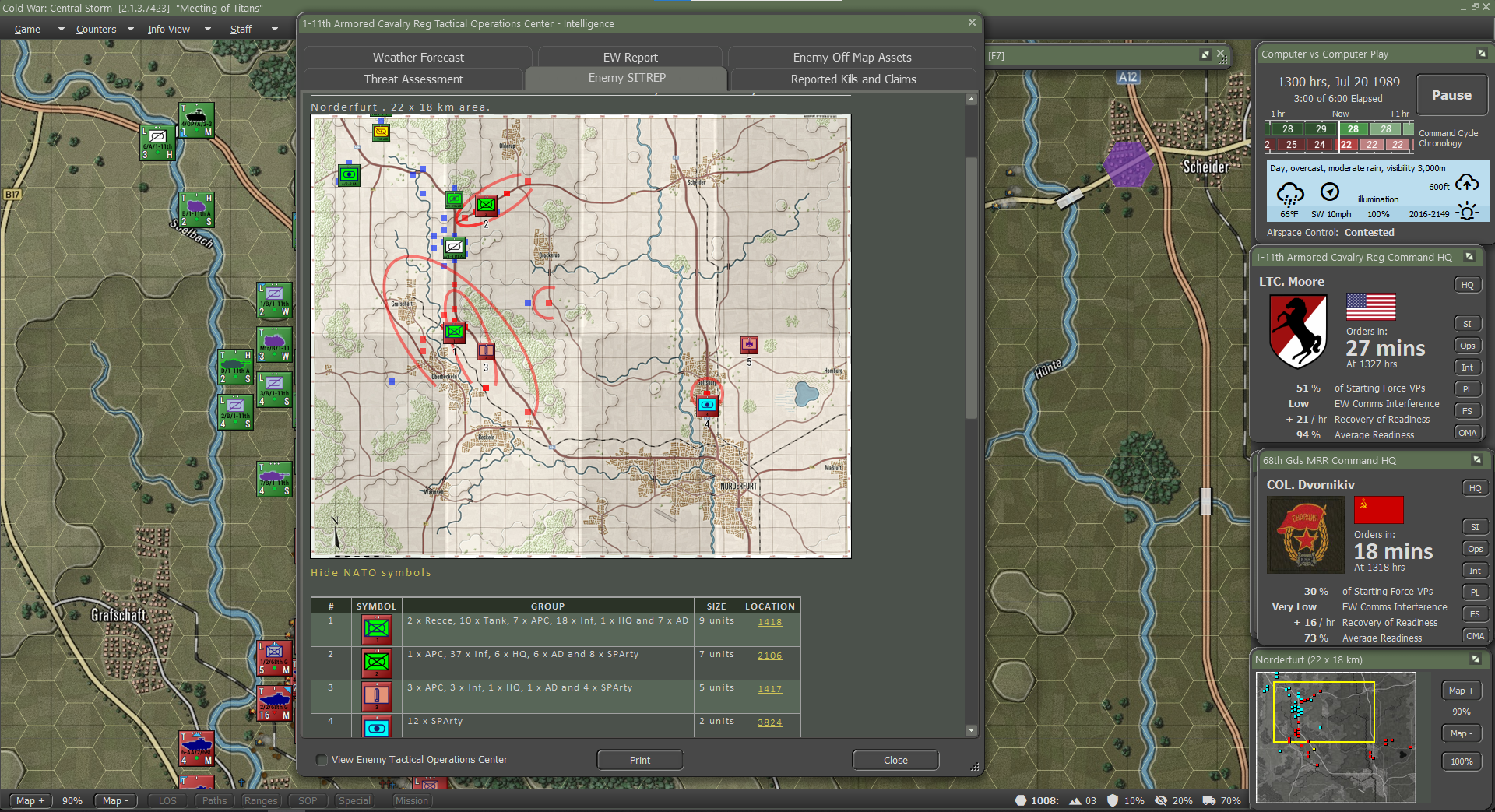Open the Info View dropdown arrow

pos(207,30)
